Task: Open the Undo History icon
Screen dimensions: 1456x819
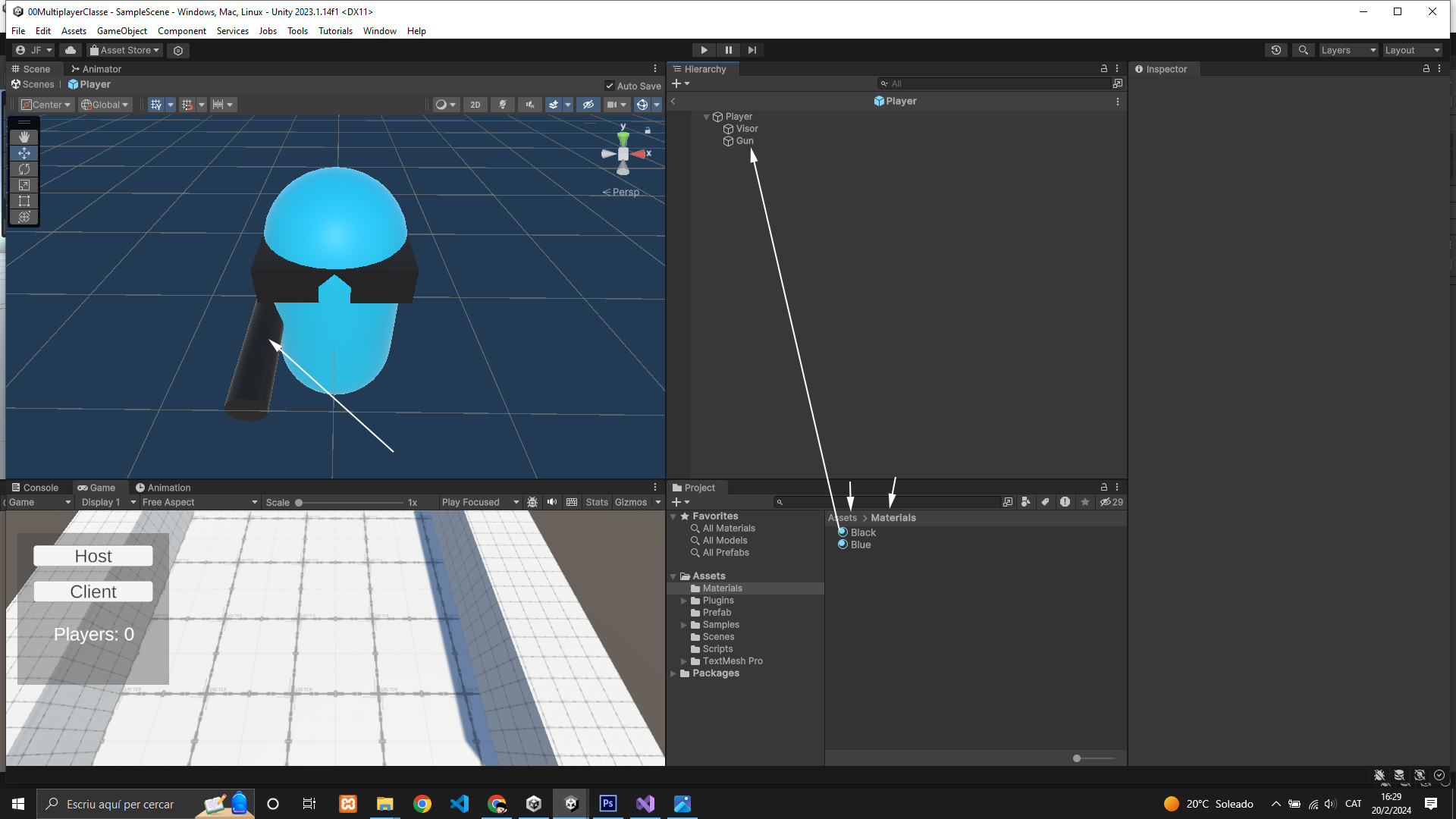Action: pyautogui.click(x=1276, y=50)
